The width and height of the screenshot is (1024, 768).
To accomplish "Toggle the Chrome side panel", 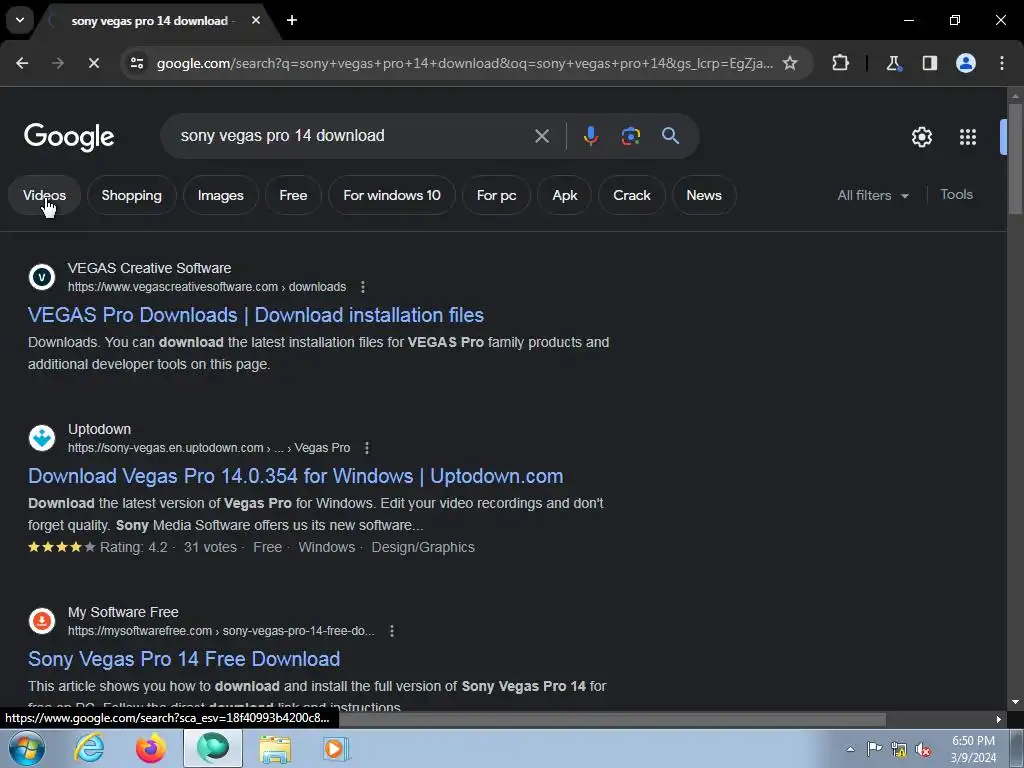I will [x=929, y=63].
